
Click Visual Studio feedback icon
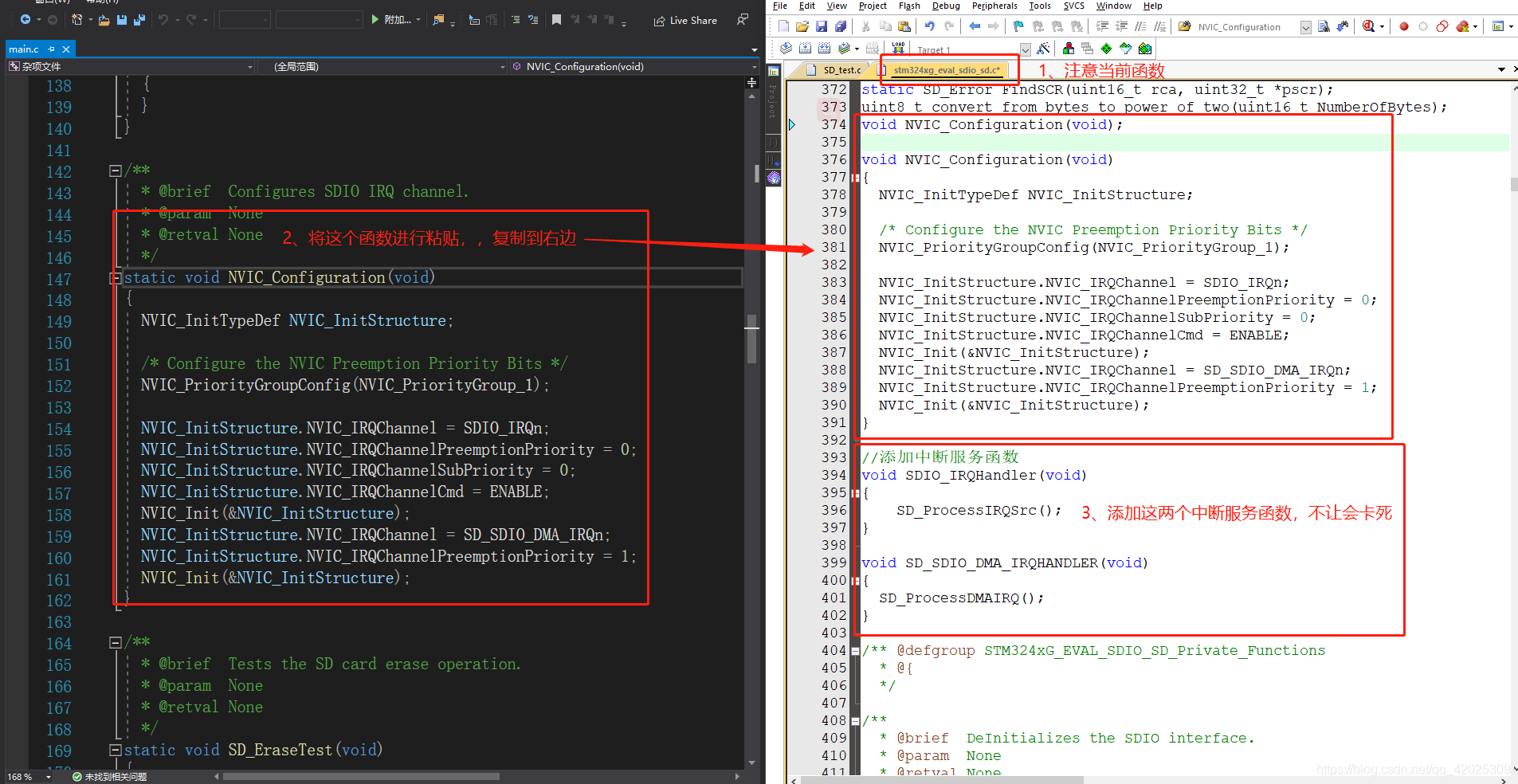tap(743, 19)
